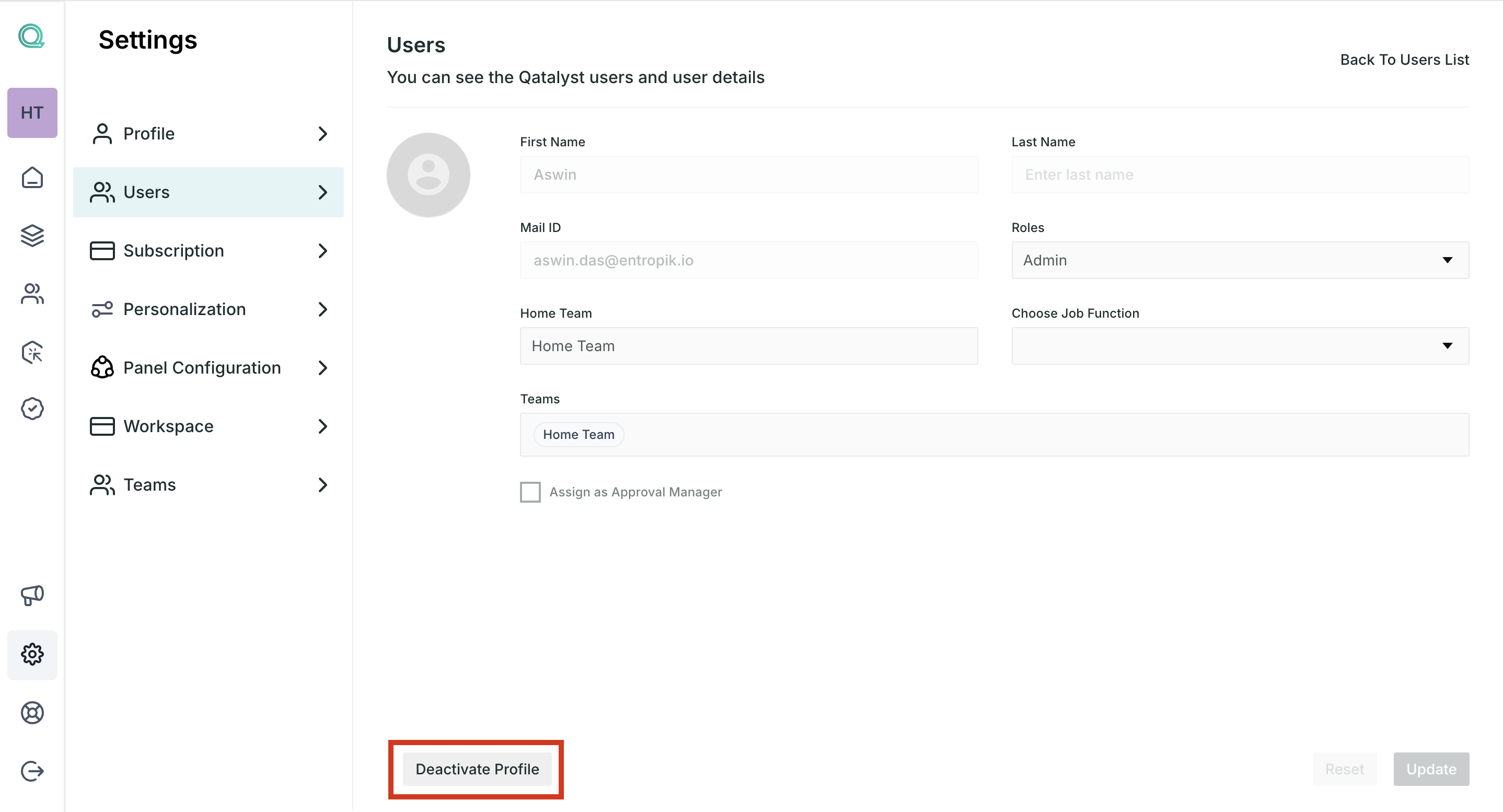
Task: Select the Users settings menu item
Action: point(209,192)
